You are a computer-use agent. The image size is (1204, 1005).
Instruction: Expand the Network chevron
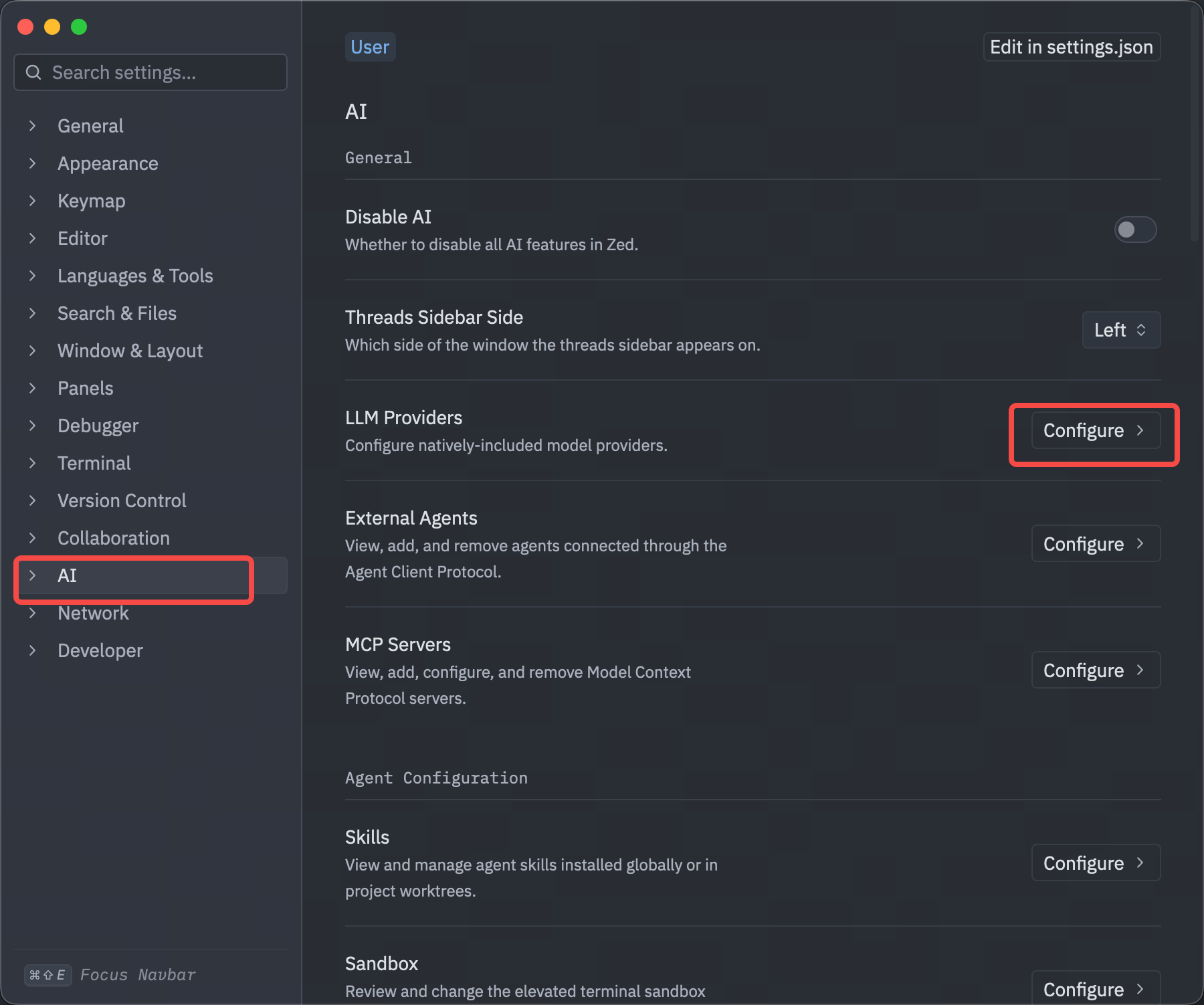click(32, 613)
